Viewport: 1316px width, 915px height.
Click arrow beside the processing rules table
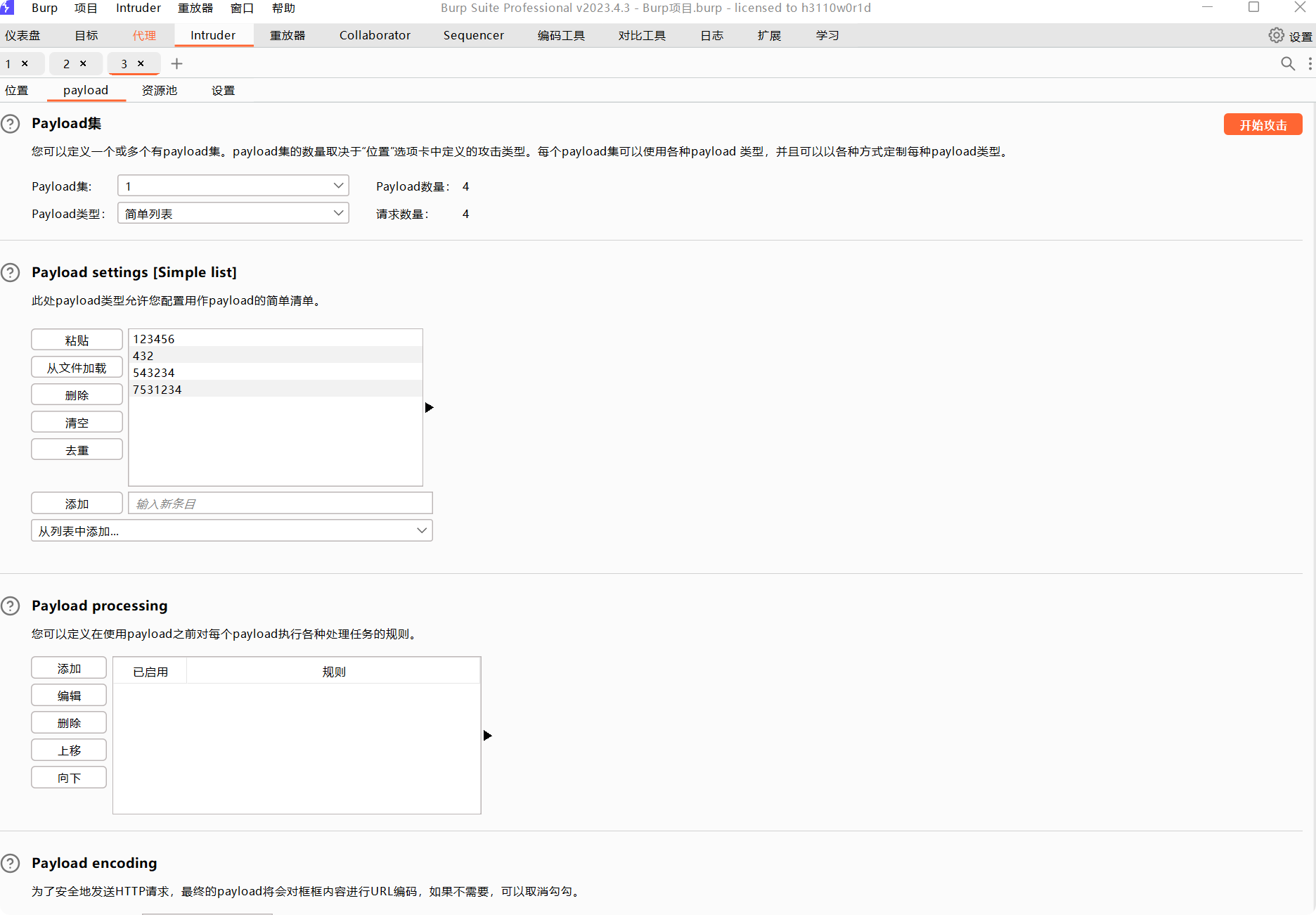[x=487, y=735]
